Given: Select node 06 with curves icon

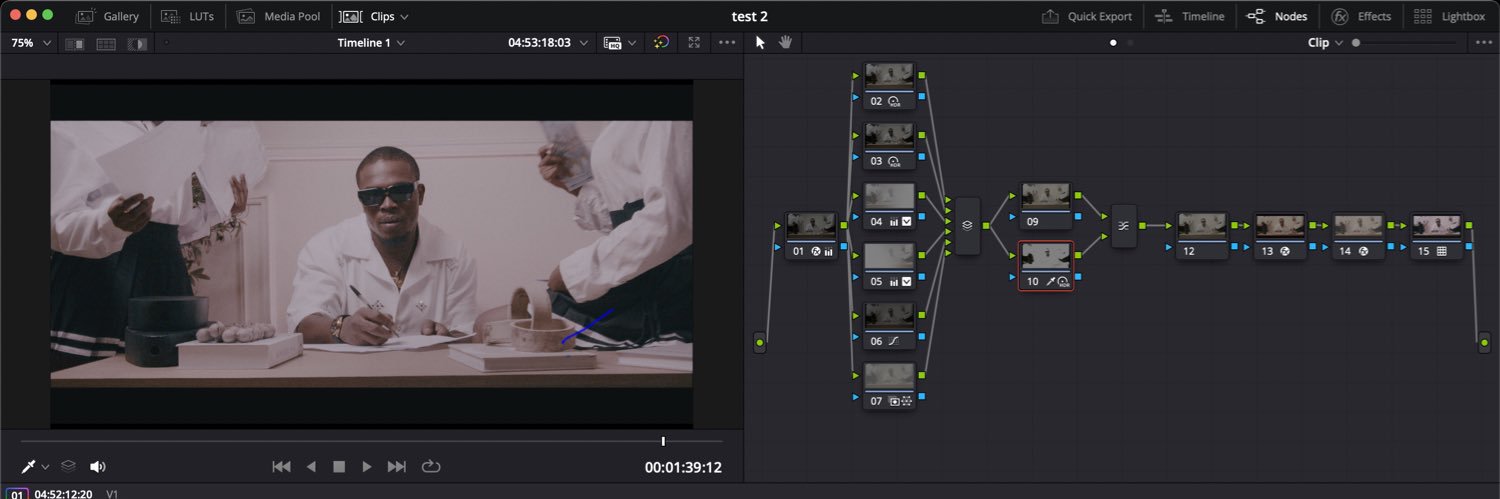Looking at the screenshot, I should click(889, 326).
